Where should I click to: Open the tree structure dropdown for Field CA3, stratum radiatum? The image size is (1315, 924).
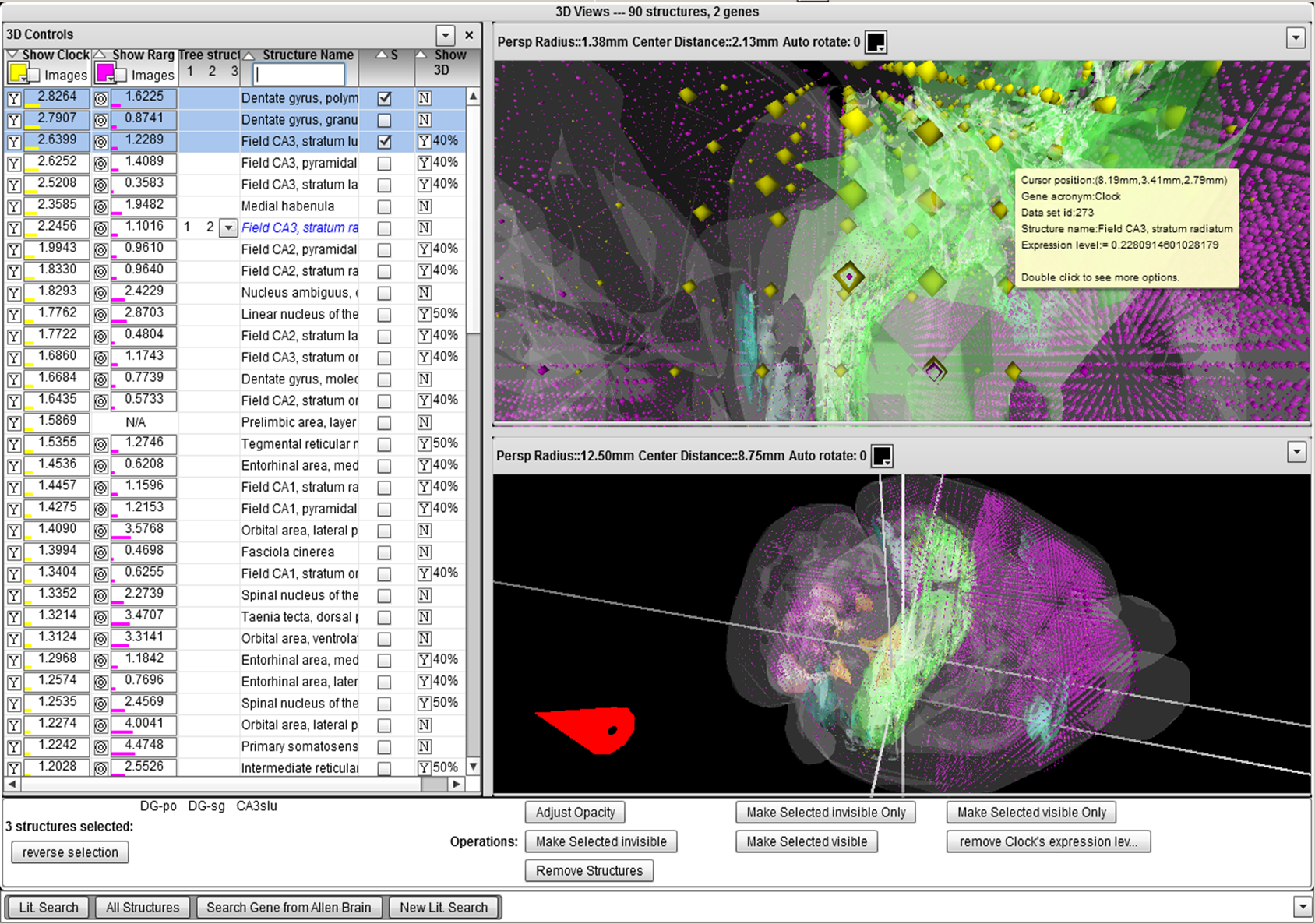[228, 228]
